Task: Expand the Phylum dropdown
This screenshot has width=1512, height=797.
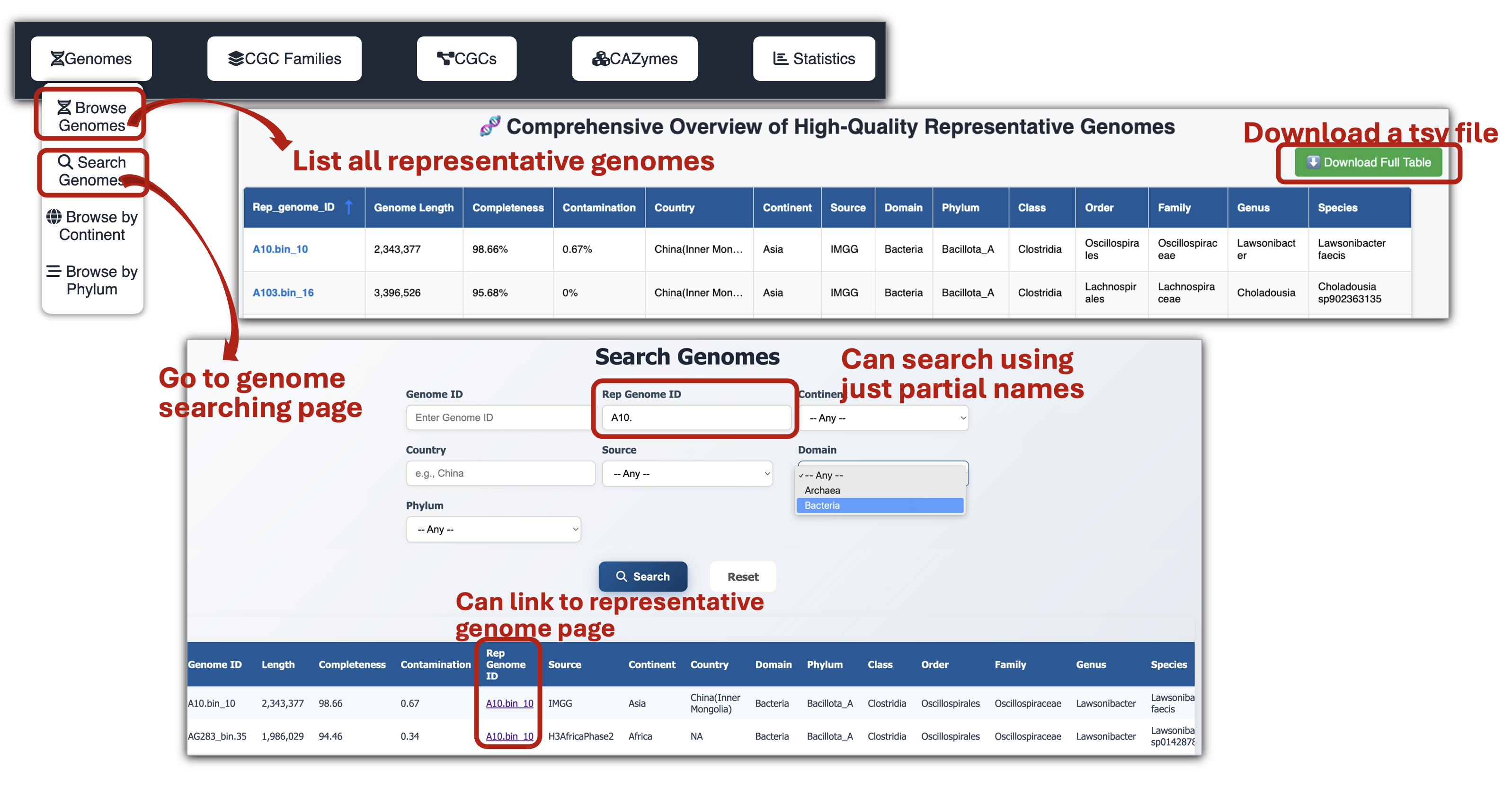Action: click(x=493, y=529)
